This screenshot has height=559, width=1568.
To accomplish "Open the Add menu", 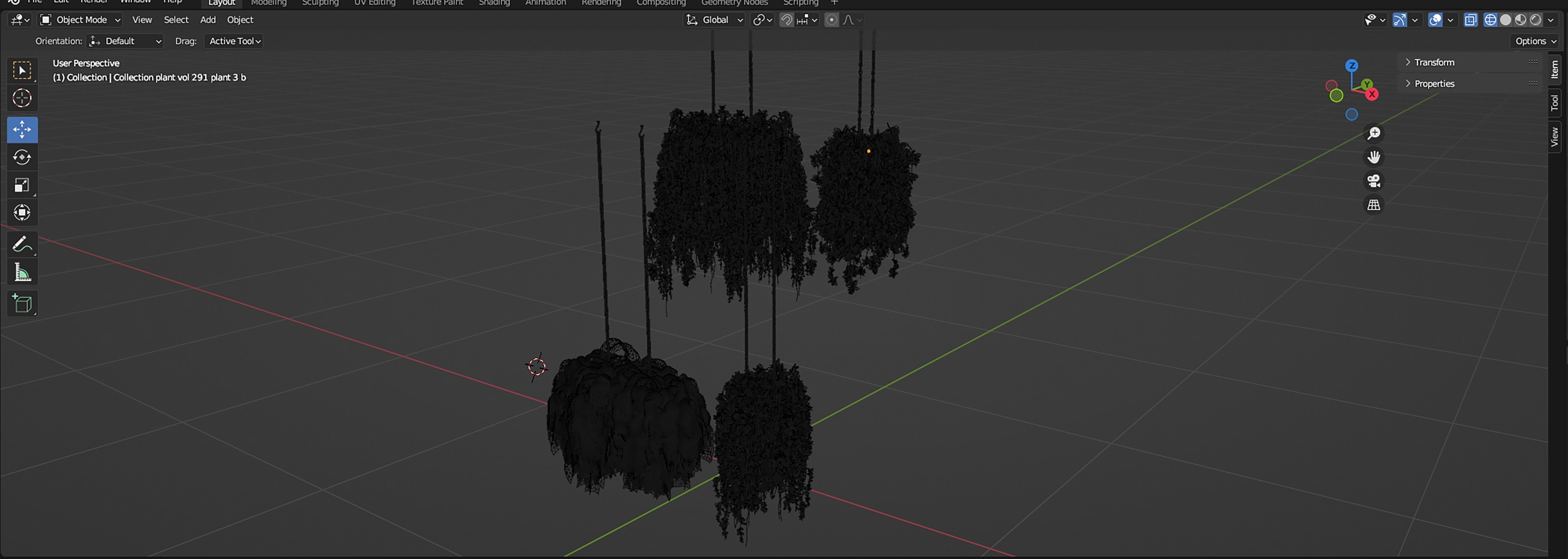I will 207,20.
